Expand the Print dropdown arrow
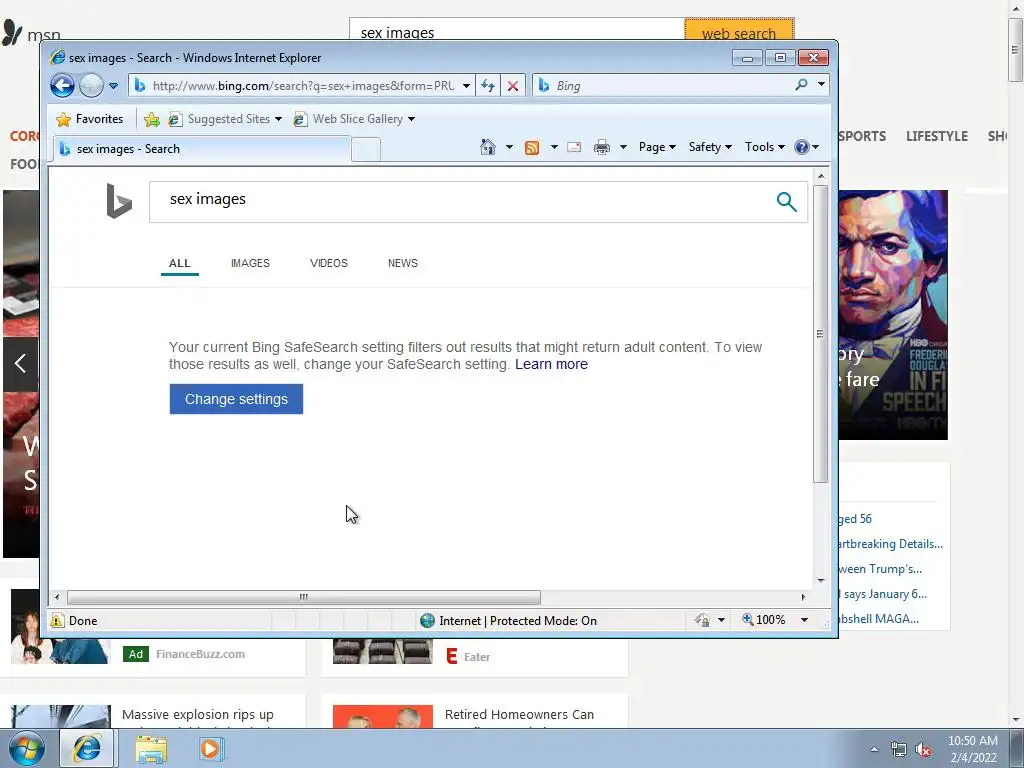This screenshot has width=1024, height=768. tap(623, 147)
